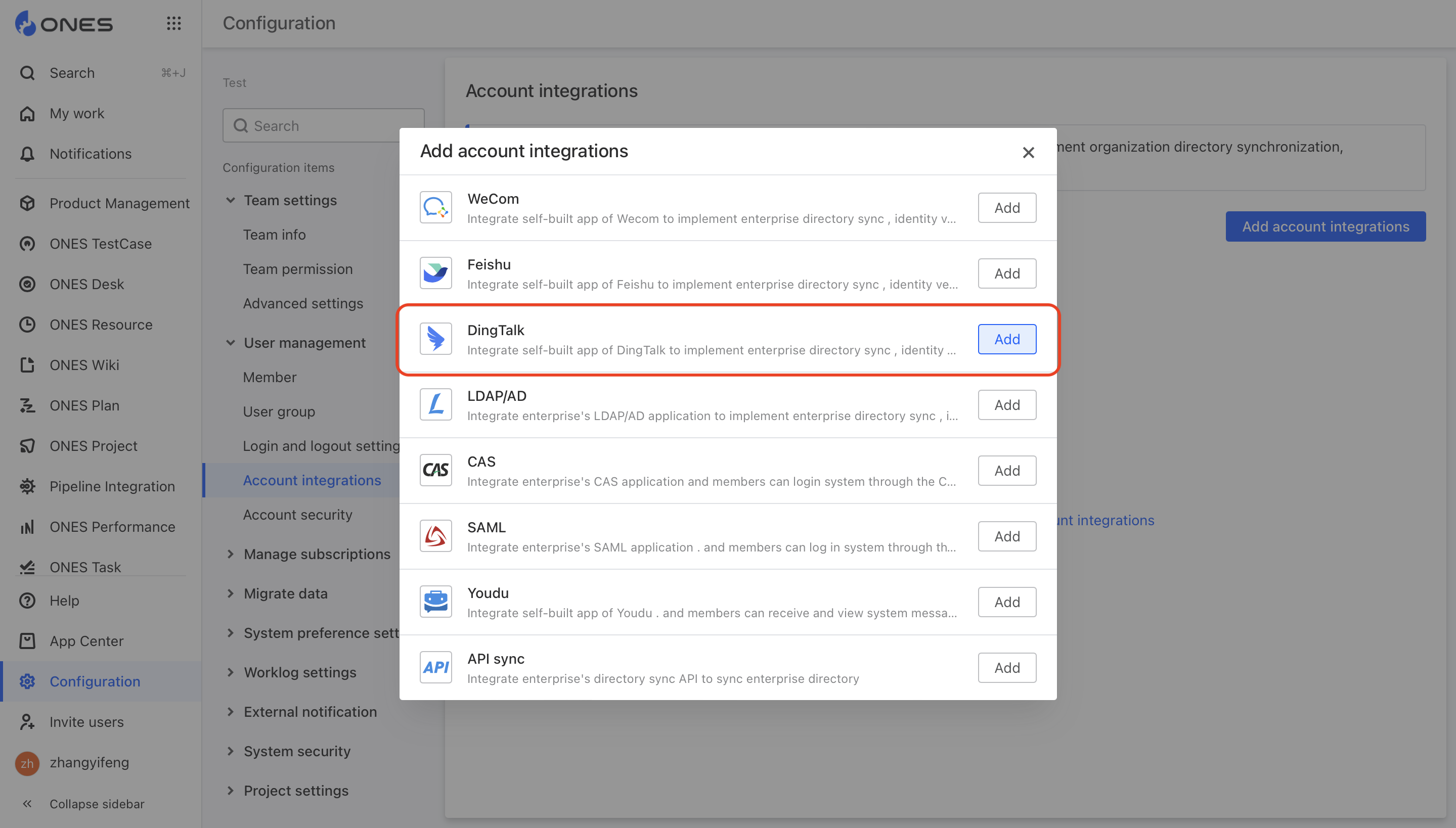Add the WeCom integration

[1007, 208]
